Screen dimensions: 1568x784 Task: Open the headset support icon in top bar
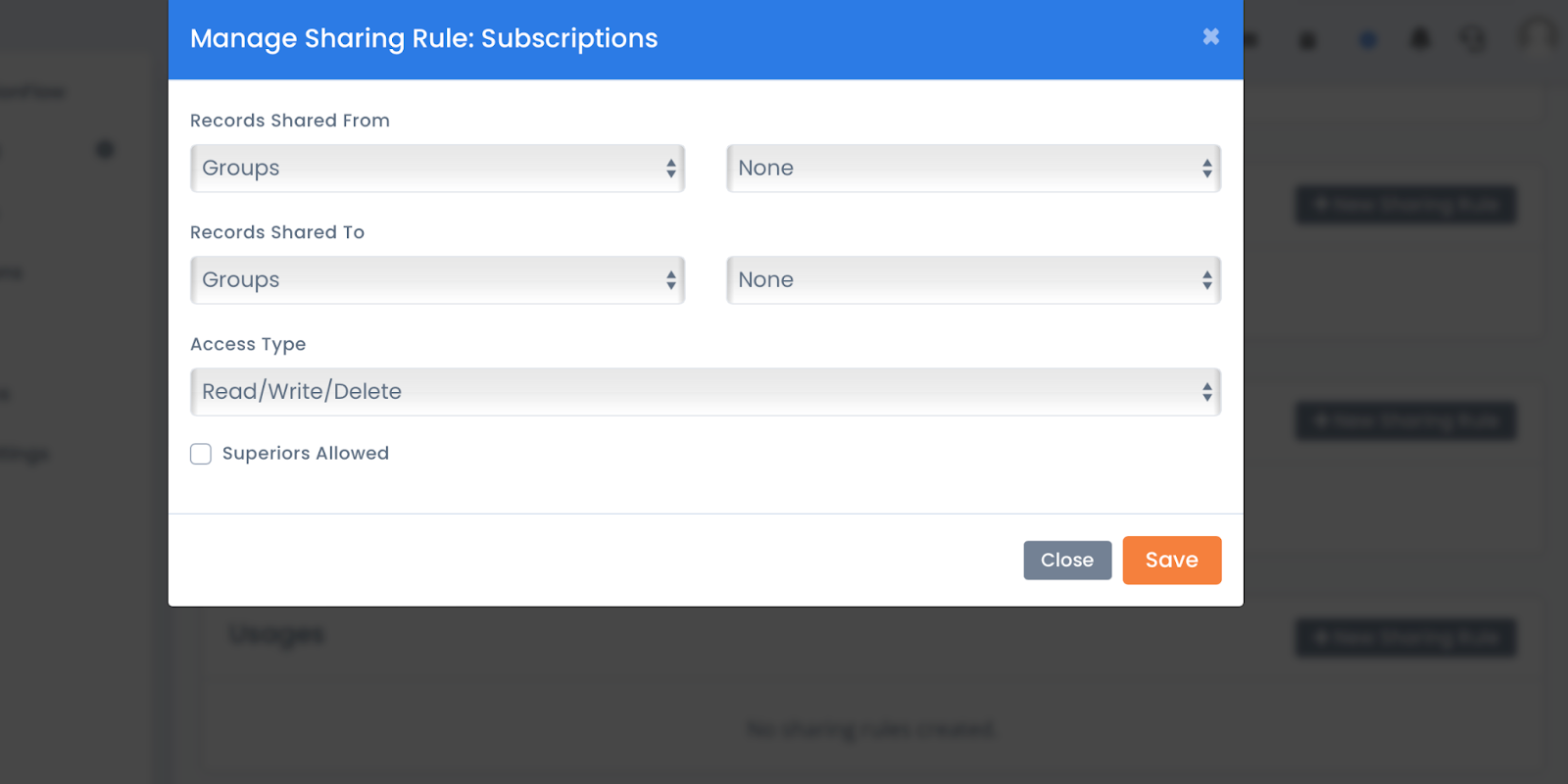click(1473, 39)
